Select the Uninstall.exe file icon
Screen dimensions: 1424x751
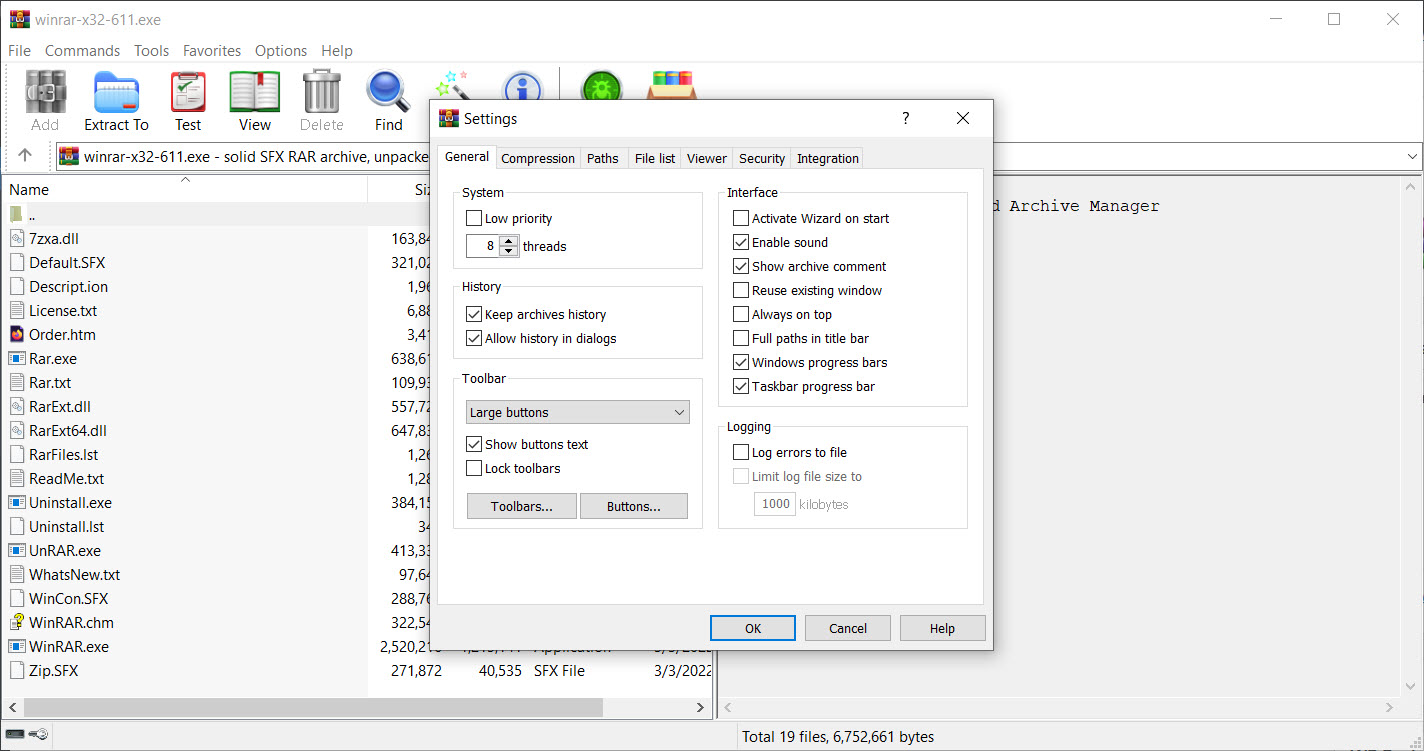point(17,502)
